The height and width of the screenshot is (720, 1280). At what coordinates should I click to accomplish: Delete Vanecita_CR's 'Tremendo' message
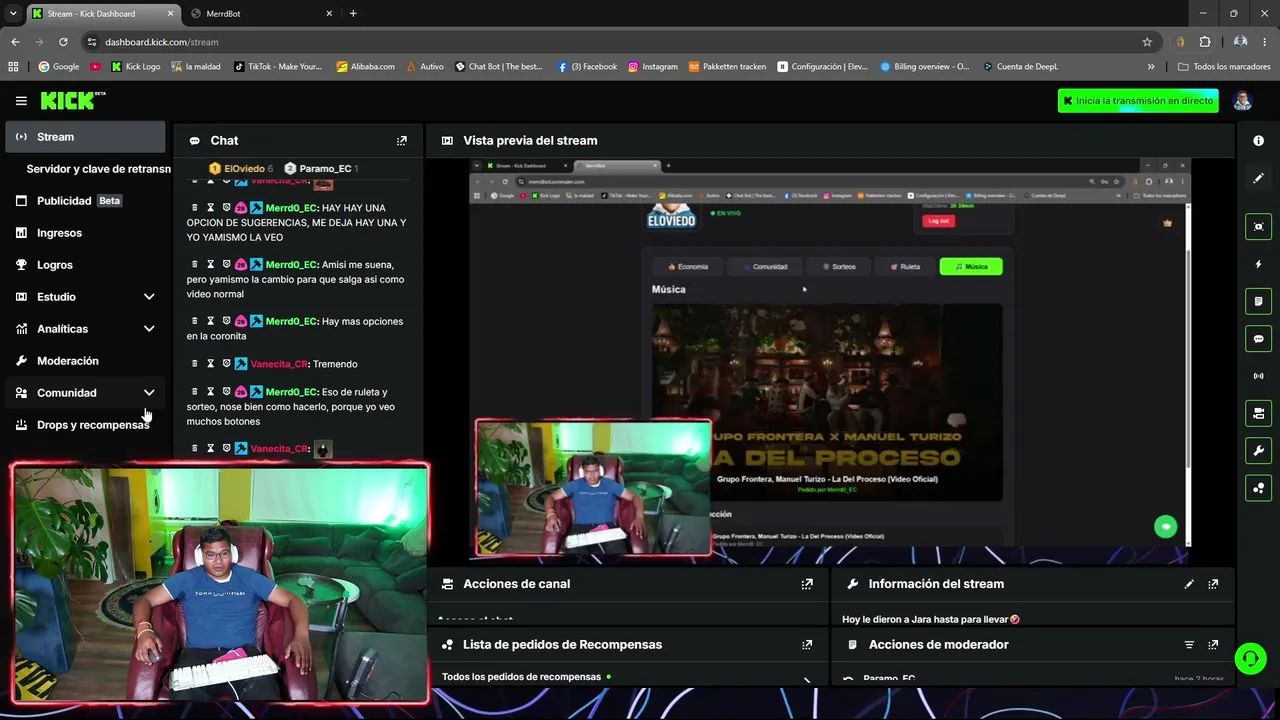tap(194, 364)
